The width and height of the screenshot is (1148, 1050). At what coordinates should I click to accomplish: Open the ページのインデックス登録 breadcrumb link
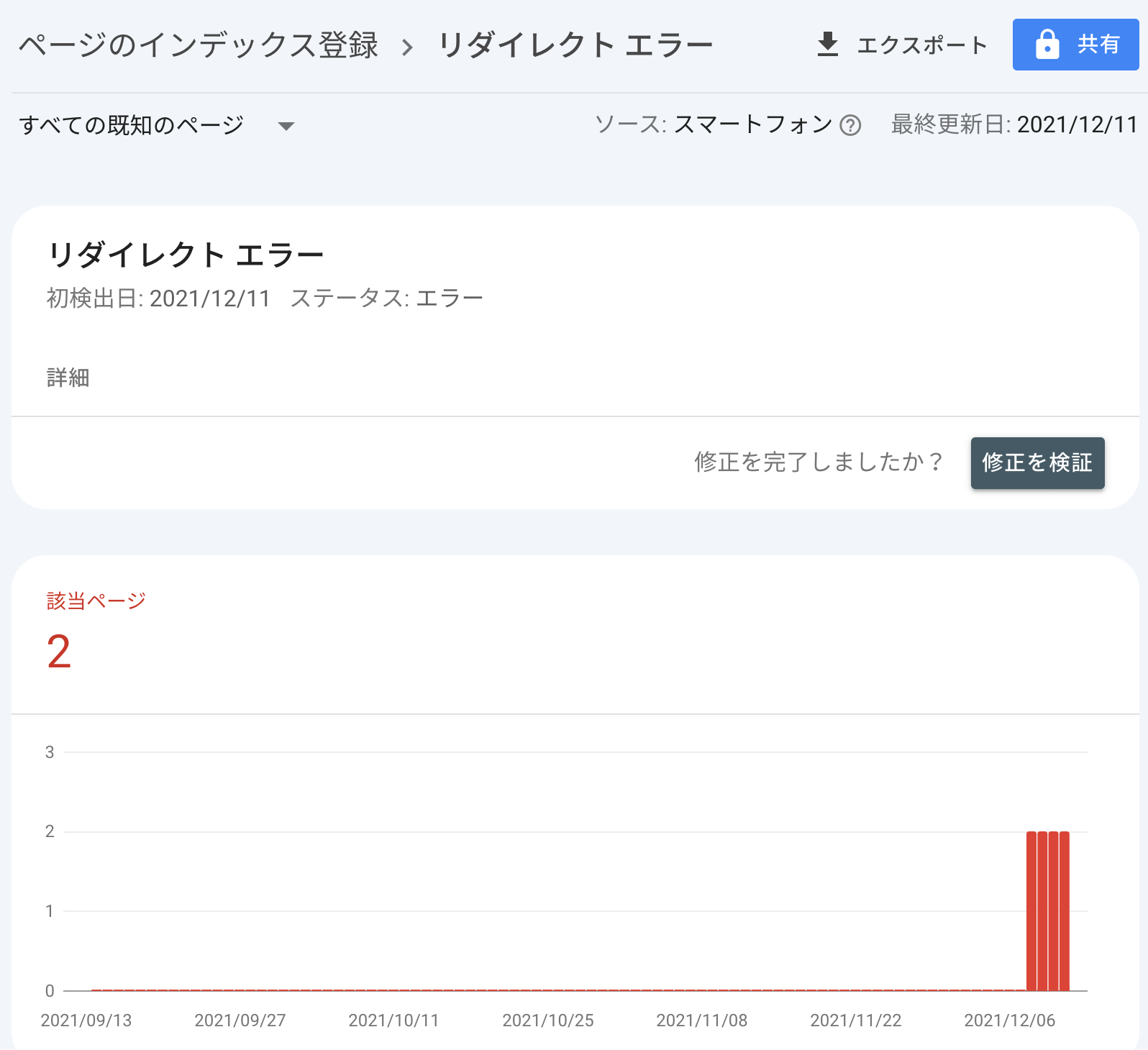(199, 45)
